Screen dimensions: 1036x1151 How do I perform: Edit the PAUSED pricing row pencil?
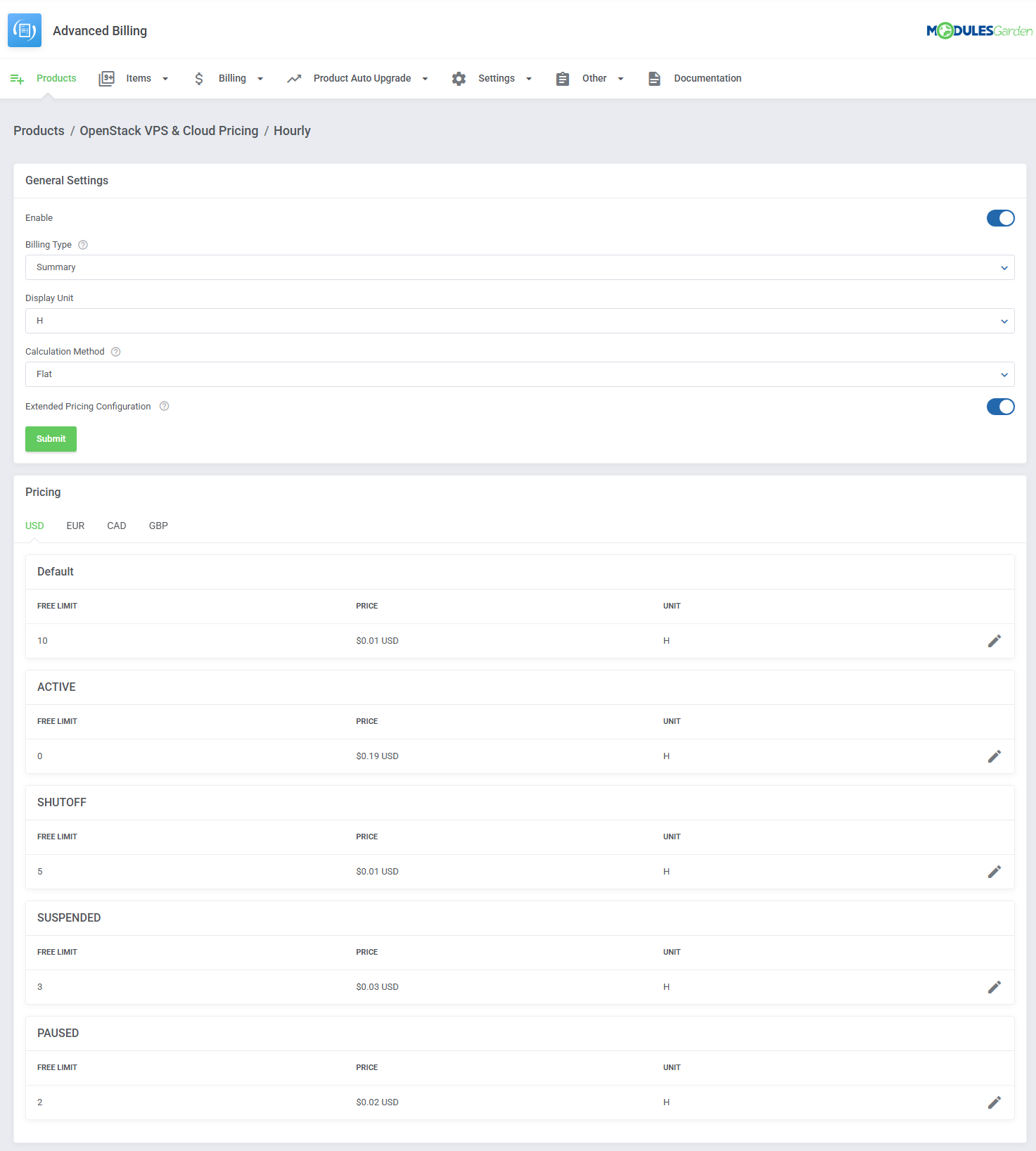tap(995, 1102)
